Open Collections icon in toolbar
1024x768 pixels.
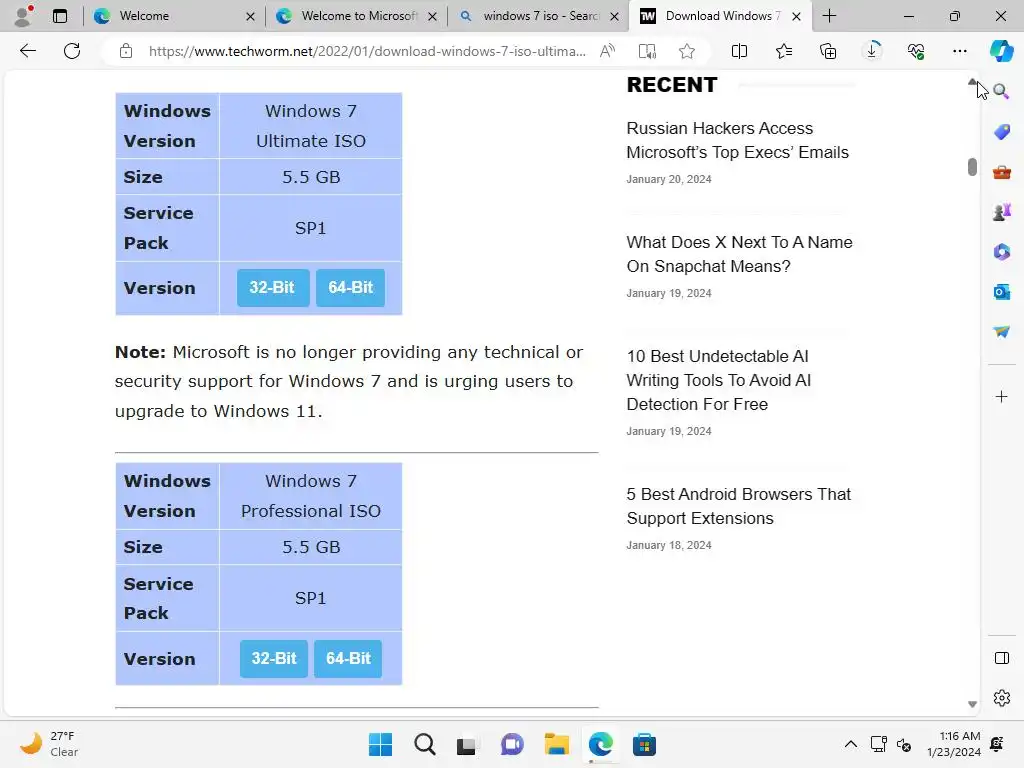coord(827,51)
